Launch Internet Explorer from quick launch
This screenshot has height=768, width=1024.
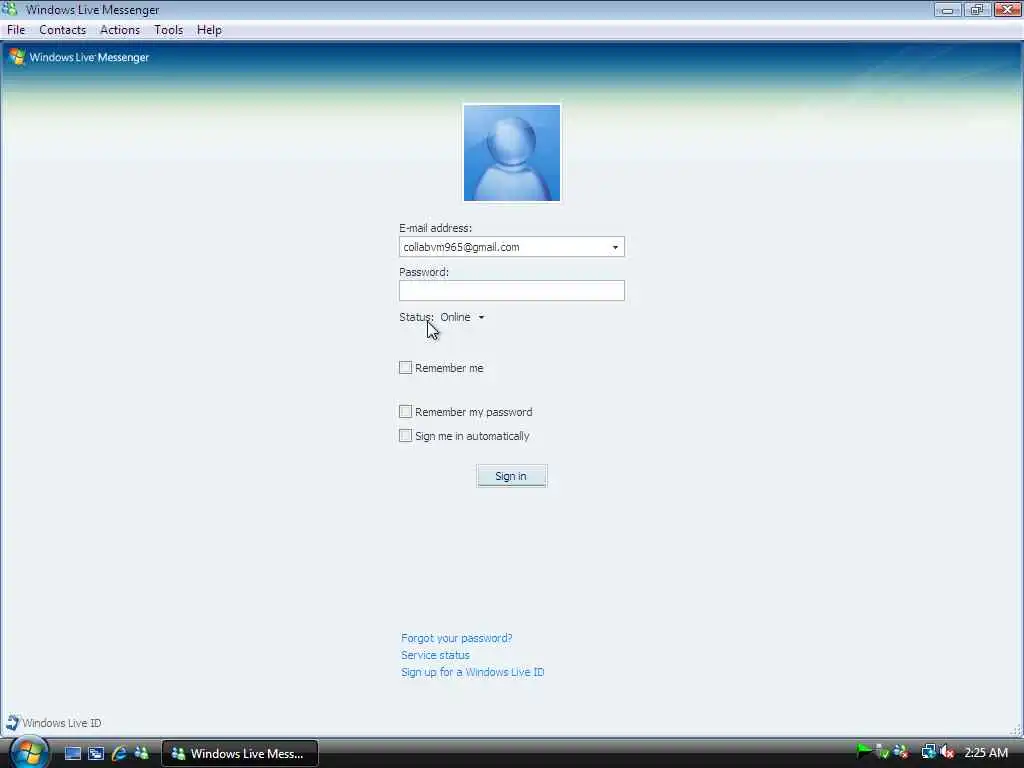(119, 753)
